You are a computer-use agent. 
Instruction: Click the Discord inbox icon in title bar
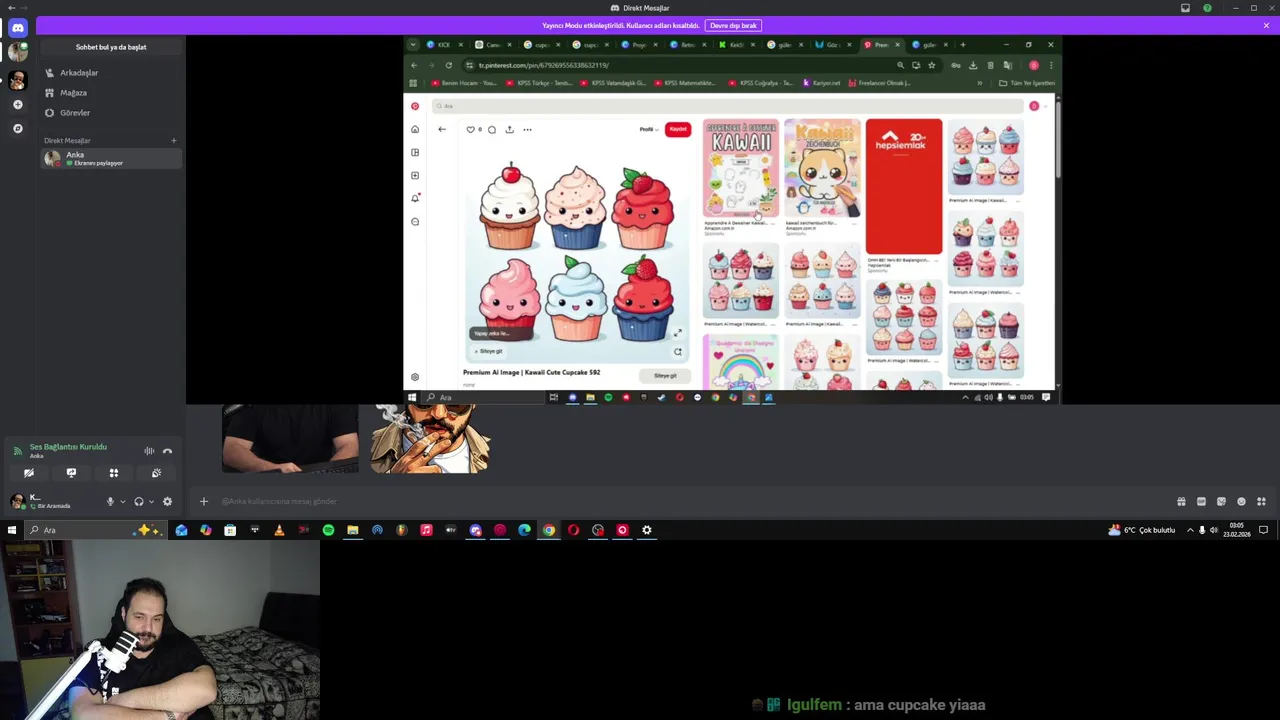click(x=1185, y=8)
